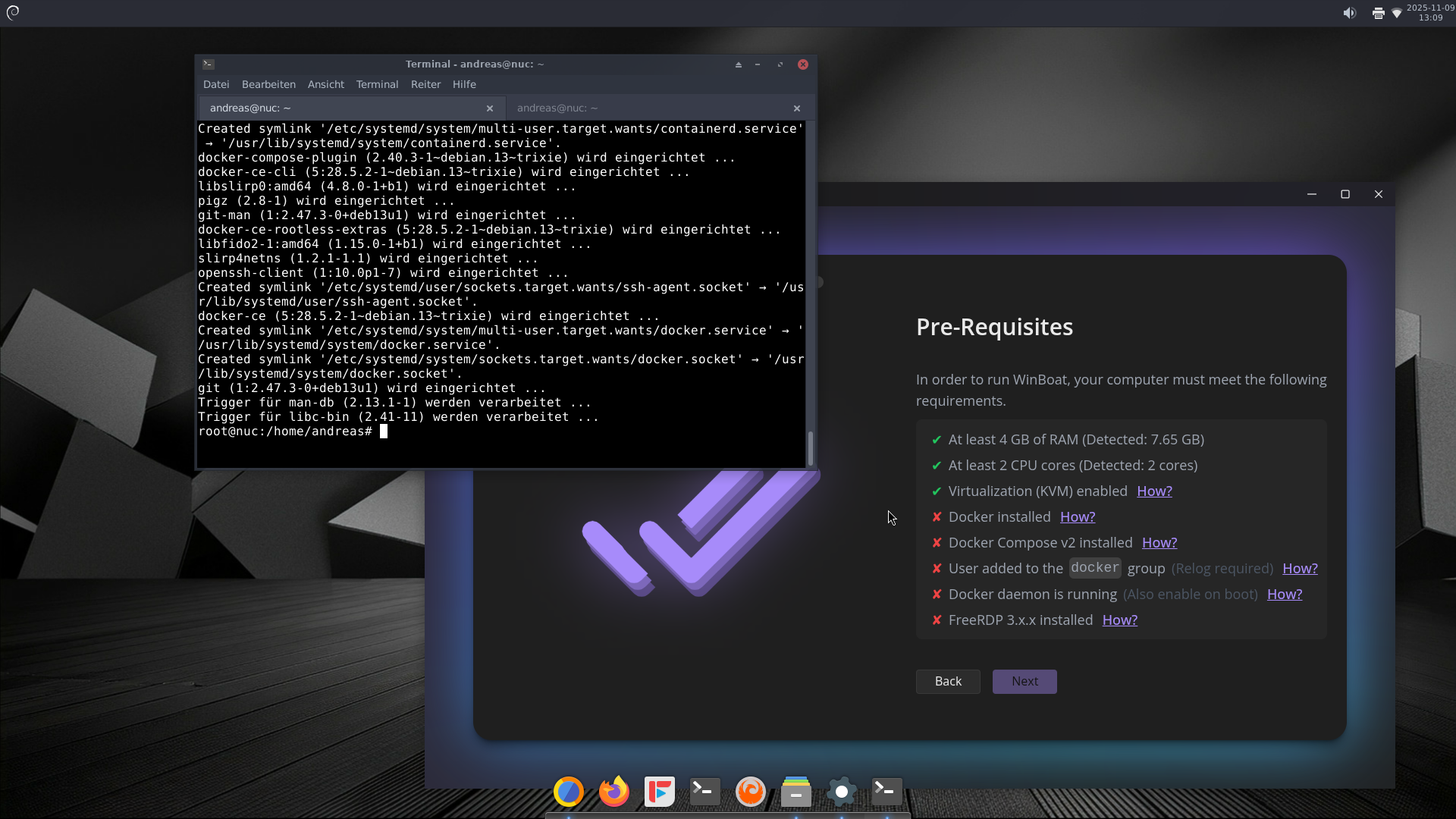Open Firefox from the dock
1456x819 pixels.
click(614, 792)
